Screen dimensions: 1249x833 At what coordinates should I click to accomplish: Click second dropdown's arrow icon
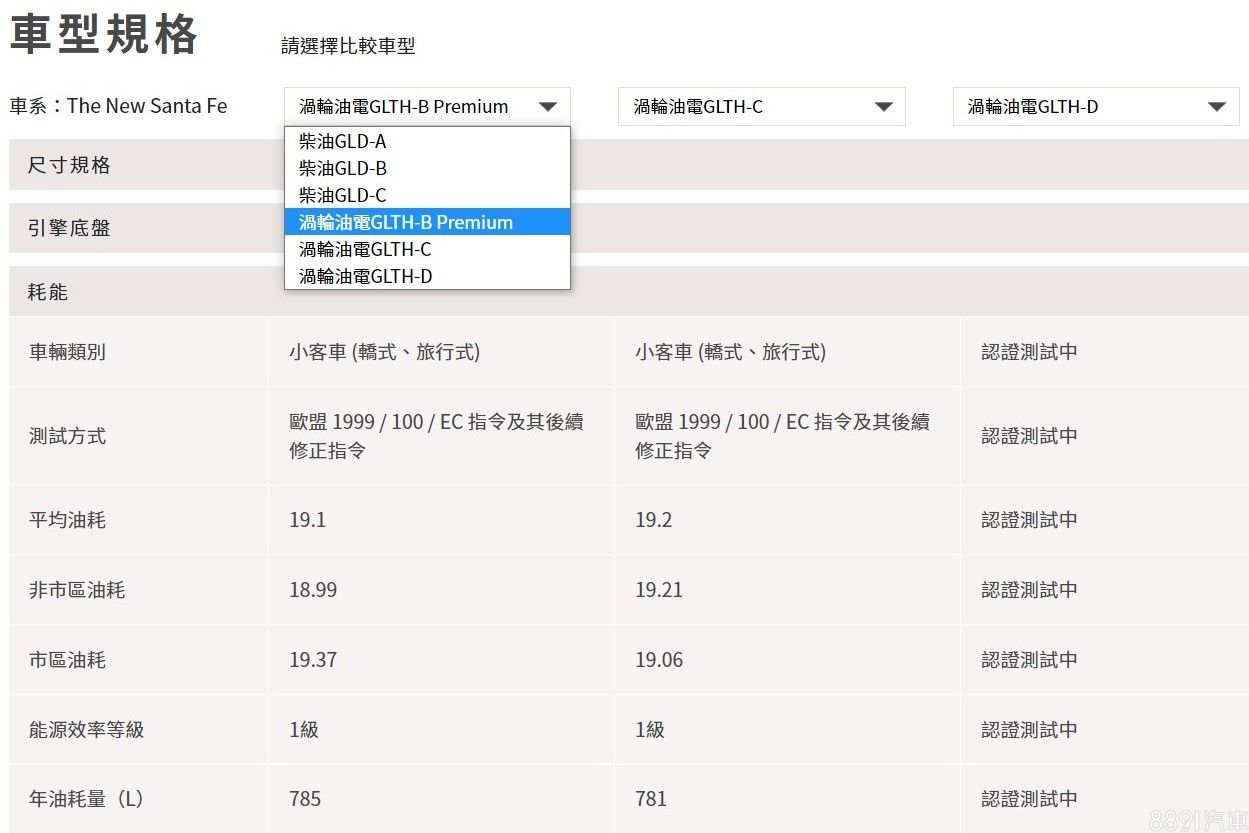pos(883,107)
